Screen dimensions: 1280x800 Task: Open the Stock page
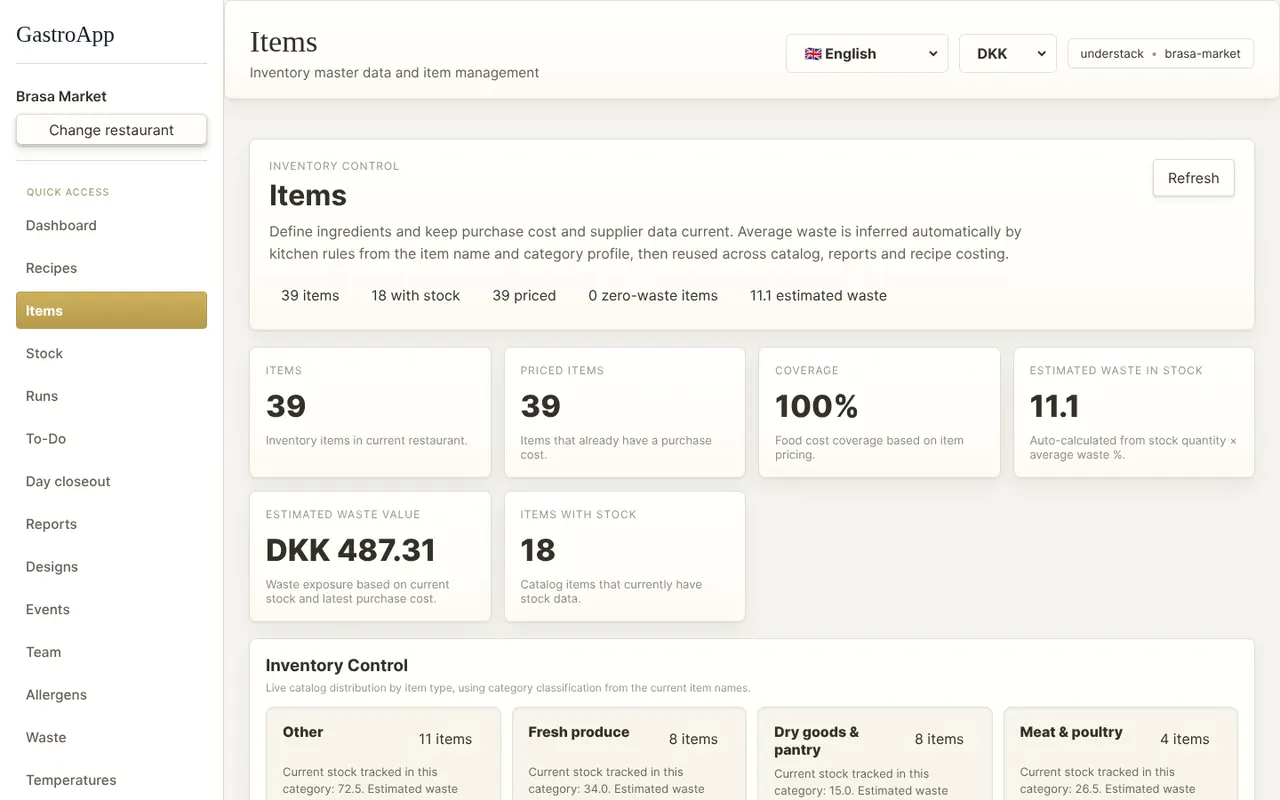(x=111, y=353)
